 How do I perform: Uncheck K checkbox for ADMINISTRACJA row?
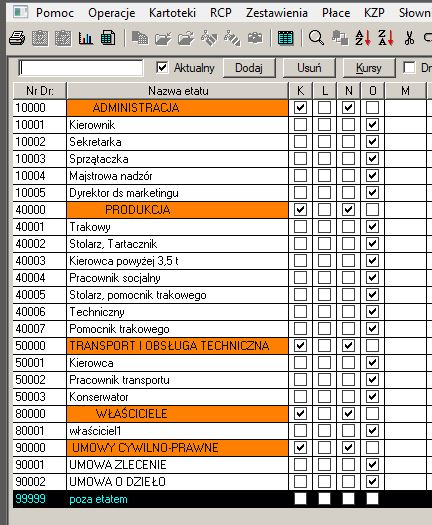point(300,107)
